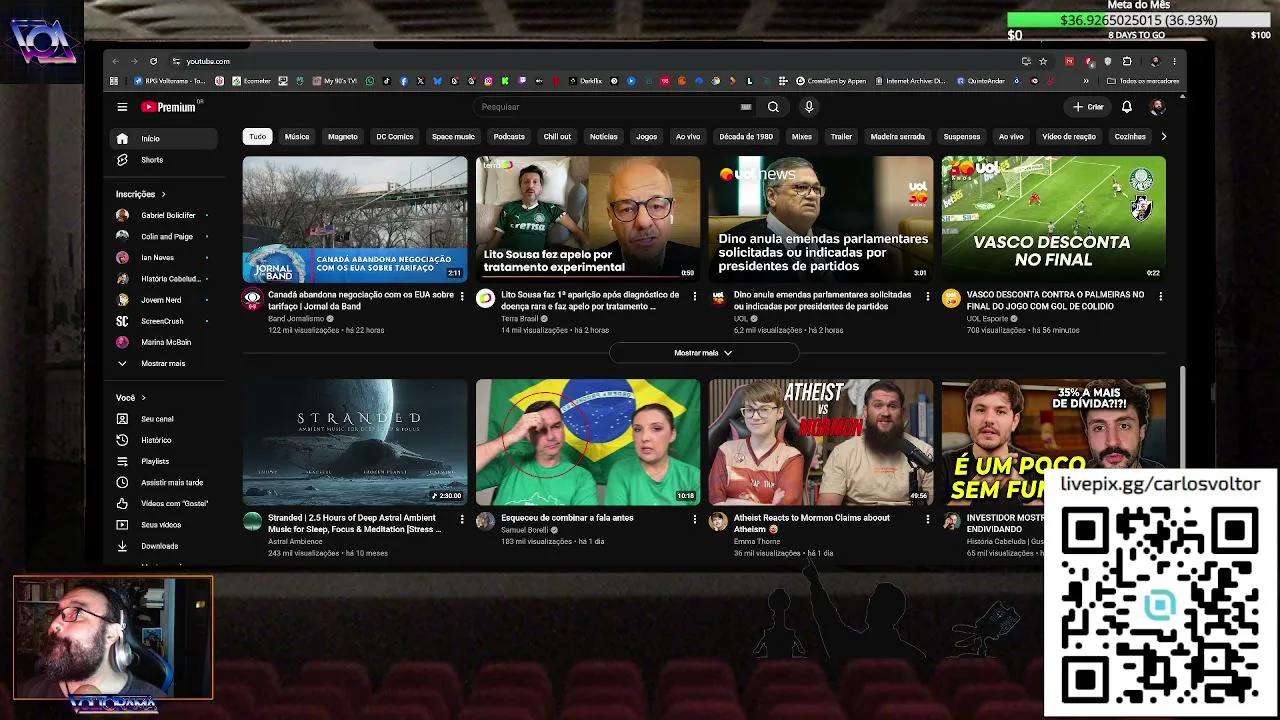Viewport: 1280px width, 720px height.
Task: Click the Criar button
Action: [1088, 107]
